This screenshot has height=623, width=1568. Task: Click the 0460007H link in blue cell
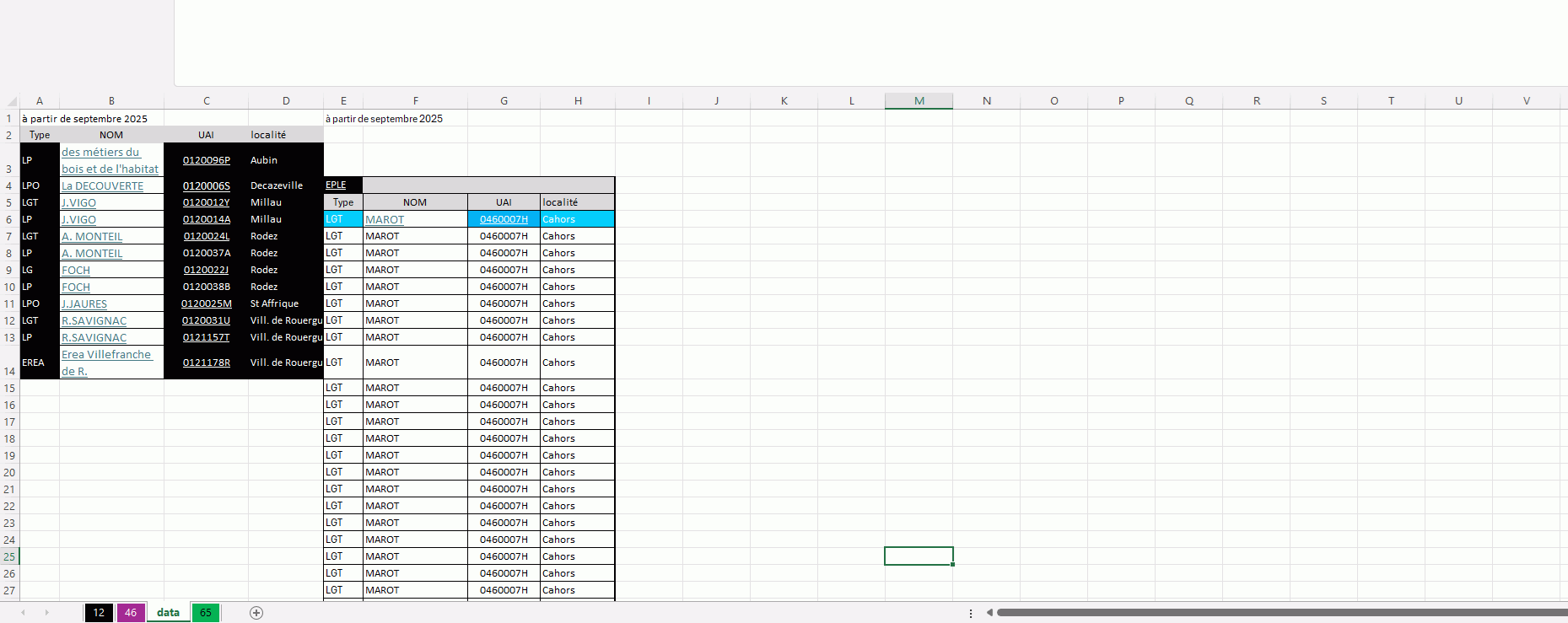tap(504, 219)
